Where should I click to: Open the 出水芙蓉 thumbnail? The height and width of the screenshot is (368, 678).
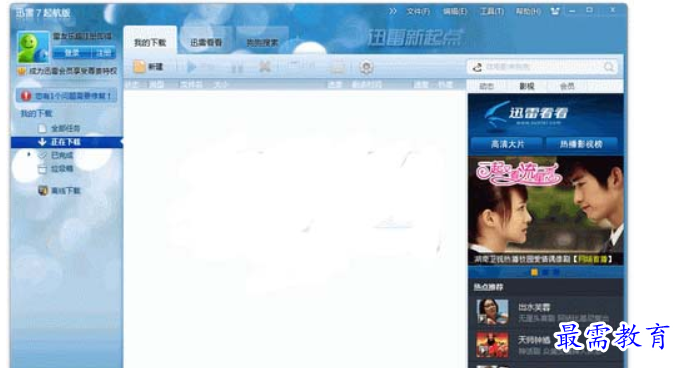pos(493,311)
